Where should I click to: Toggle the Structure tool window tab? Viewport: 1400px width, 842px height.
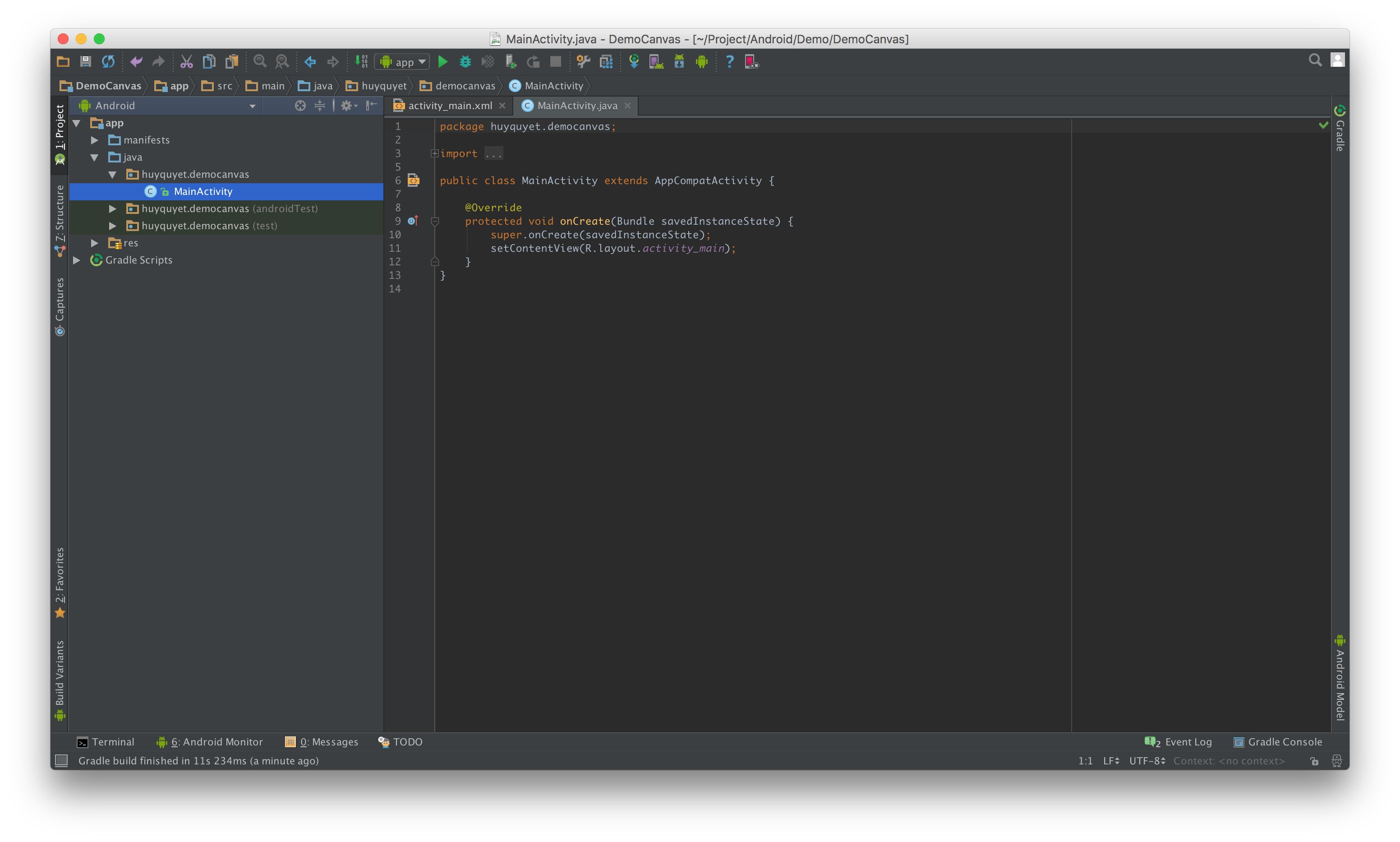coord(60,221)
